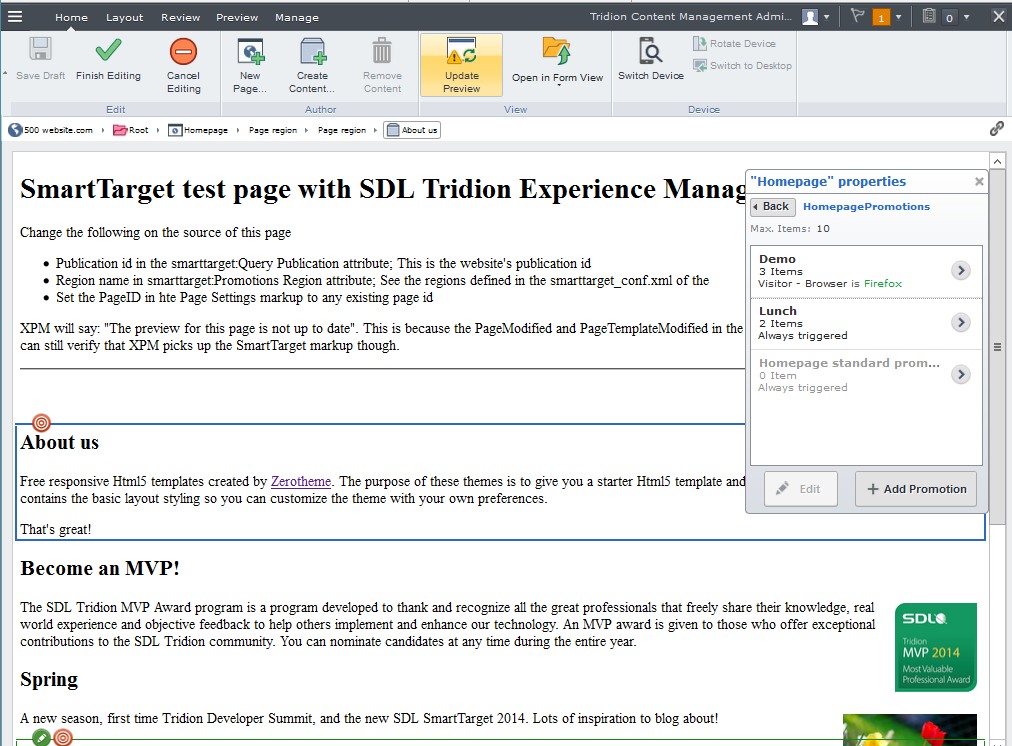Open Lunch promotion details chevron
Image resolution: width=1012 pixels, height=746 pixels.
(961, 322)
